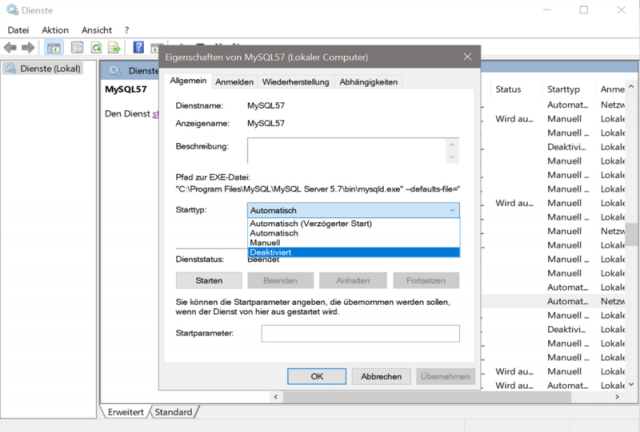Click the Dienste gear icon in the title bar
640x432 pixels.
pos(12,10)
